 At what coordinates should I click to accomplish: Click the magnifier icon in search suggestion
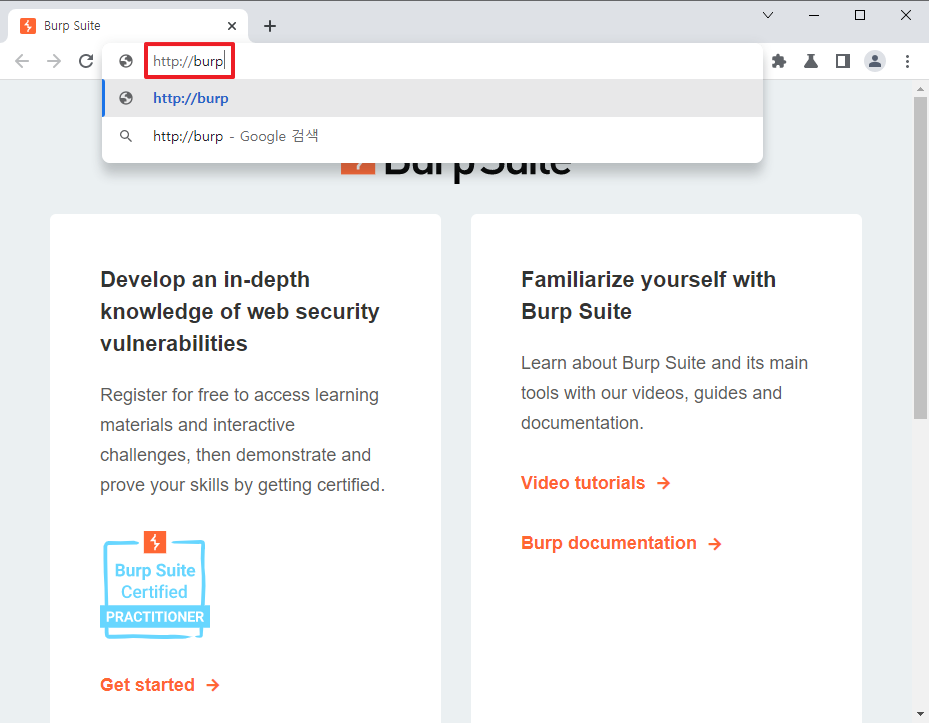[126, 136]
